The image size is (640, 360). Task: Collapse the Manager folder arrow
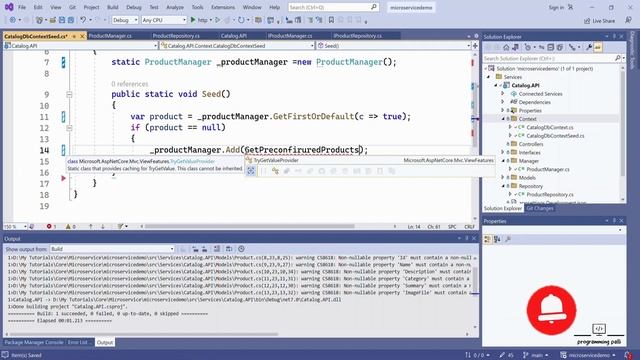pos(503,161)
